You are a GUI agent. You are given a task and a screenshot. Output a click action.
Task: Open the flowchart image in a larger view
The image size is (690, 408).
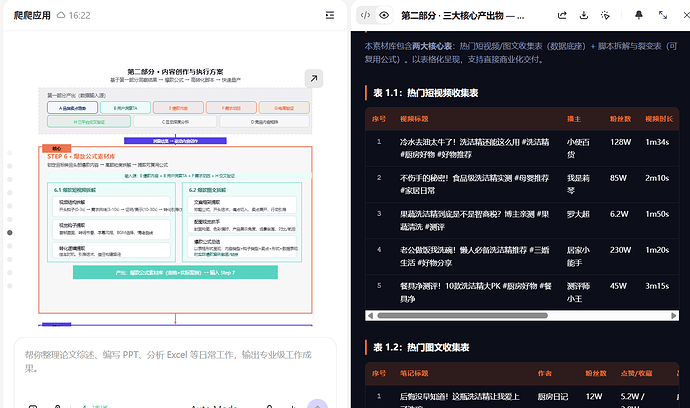(x=314, y=78)
